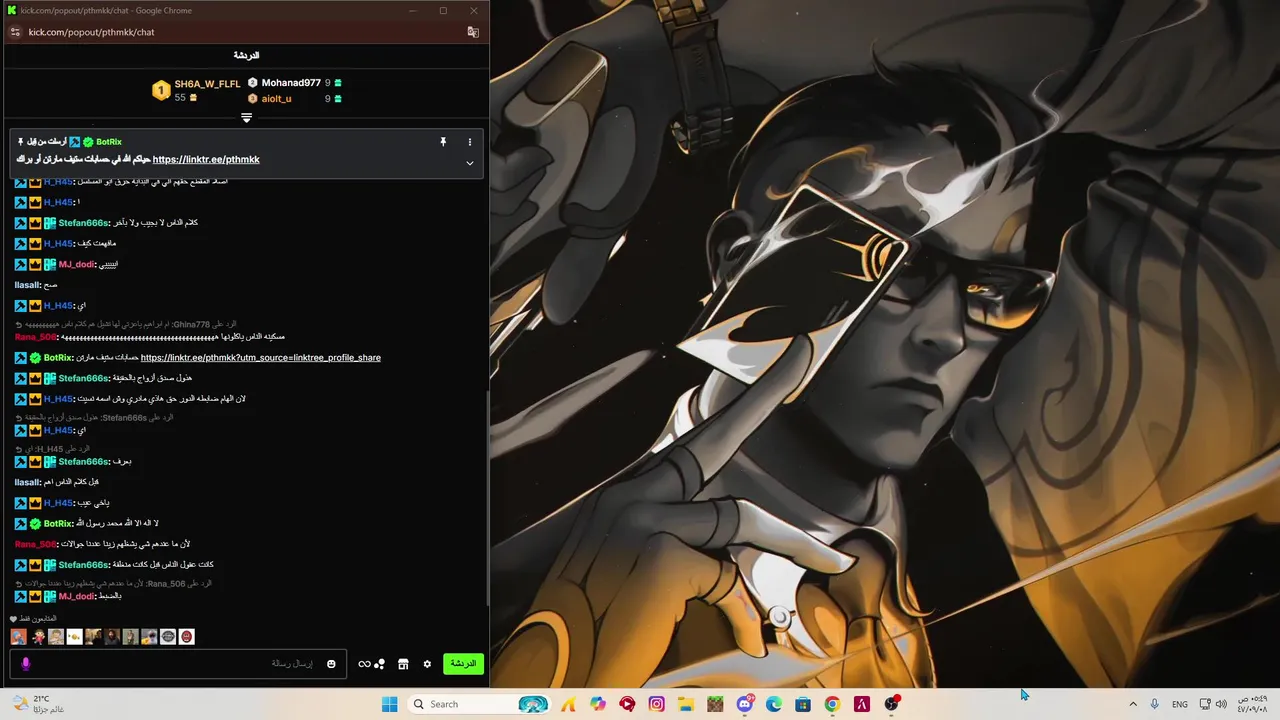The image size is (1280, 720).
Task: Open Instagram from taskbar
Action: click(656, 704)
